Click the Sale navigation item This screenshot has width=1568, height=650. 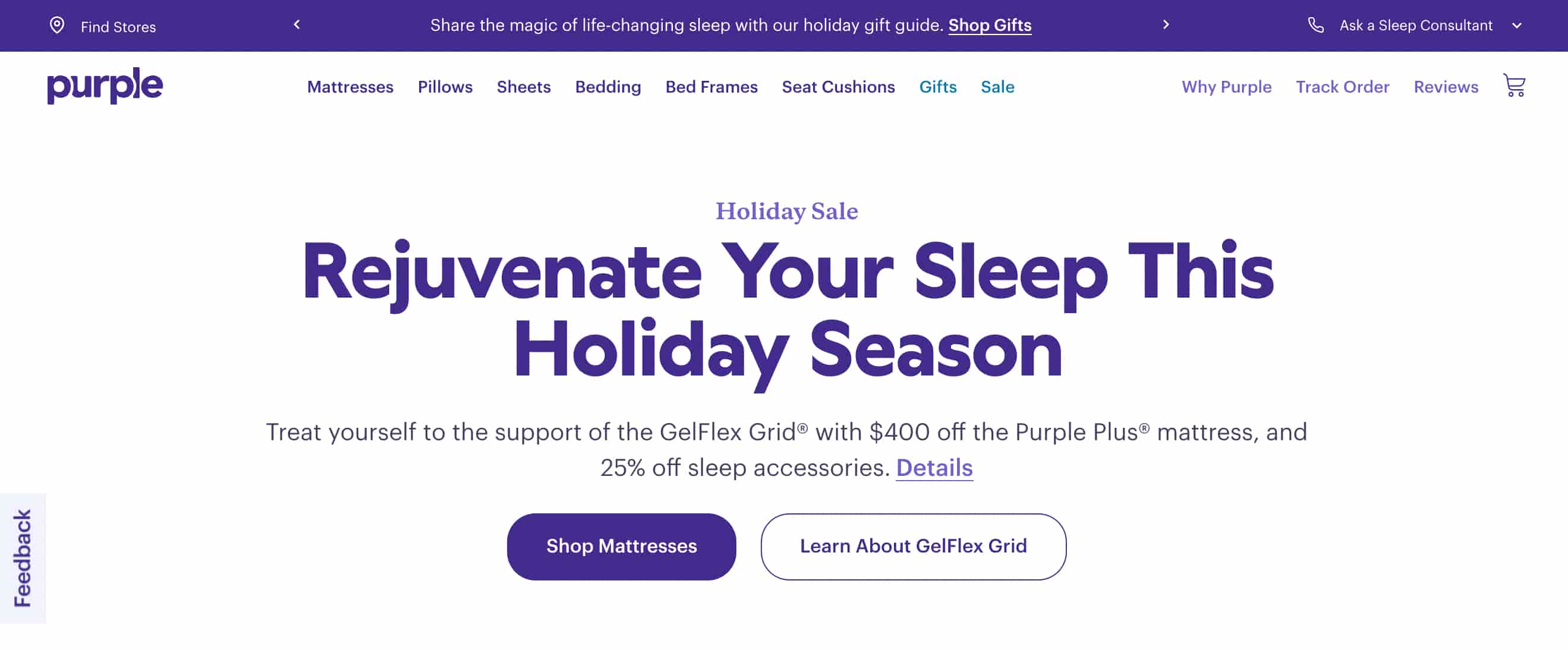click(x=997, y=87)
